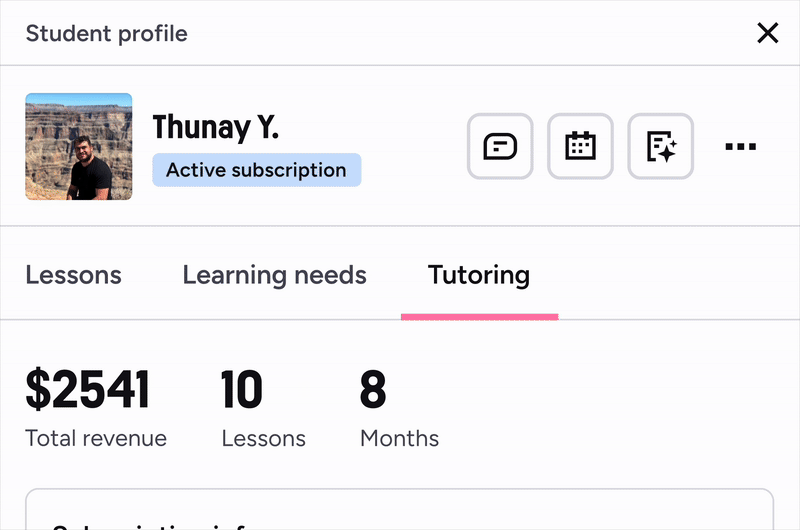Image resolution: width=800 pixels, height=530 pixels.
Task: Click Thunay Y.'s profile photo
Action: coord(79,146)
